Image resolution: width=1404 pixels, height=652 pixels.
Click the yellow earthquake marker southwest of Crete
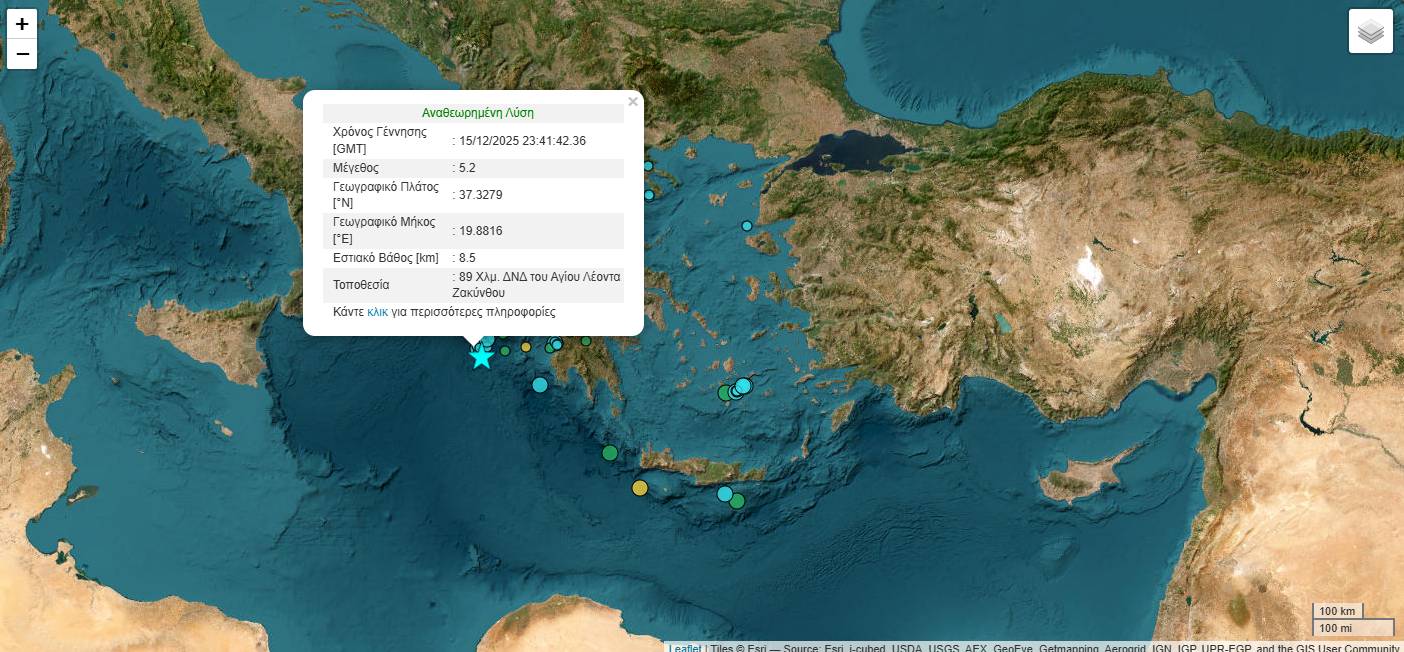click(x=640, y=488)
